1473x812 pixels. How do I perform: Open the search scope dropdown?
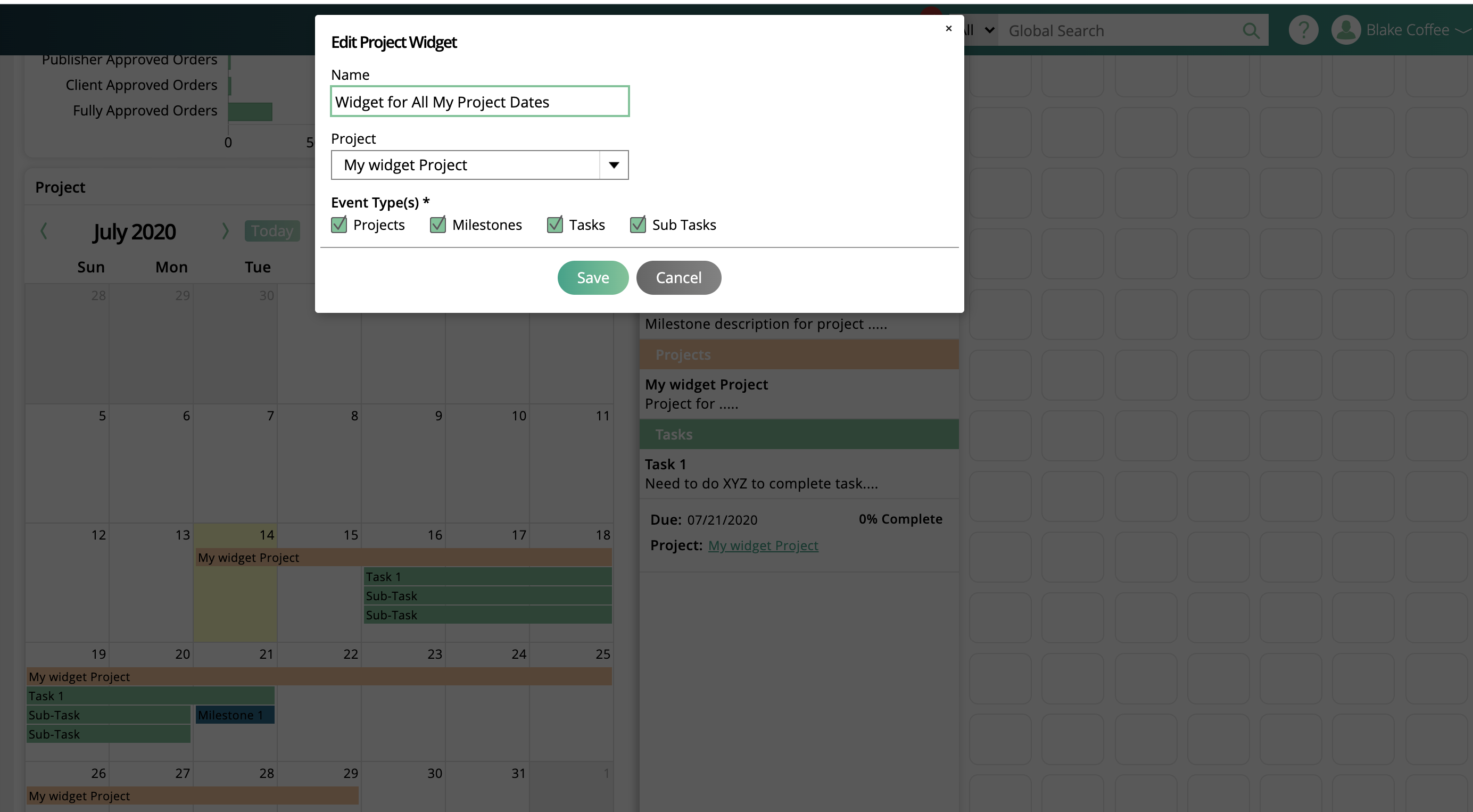click(x=979, y=30)
